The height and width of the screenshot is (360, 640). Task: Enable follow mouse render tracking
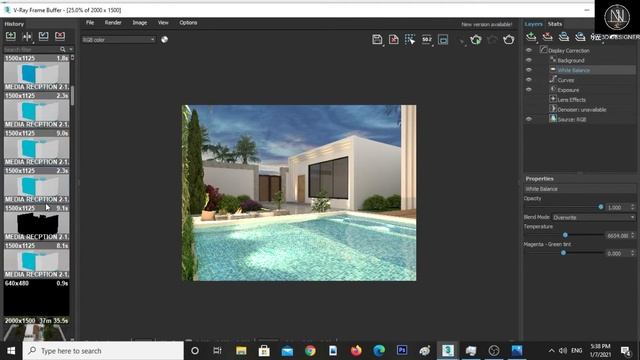click(410, 40)
